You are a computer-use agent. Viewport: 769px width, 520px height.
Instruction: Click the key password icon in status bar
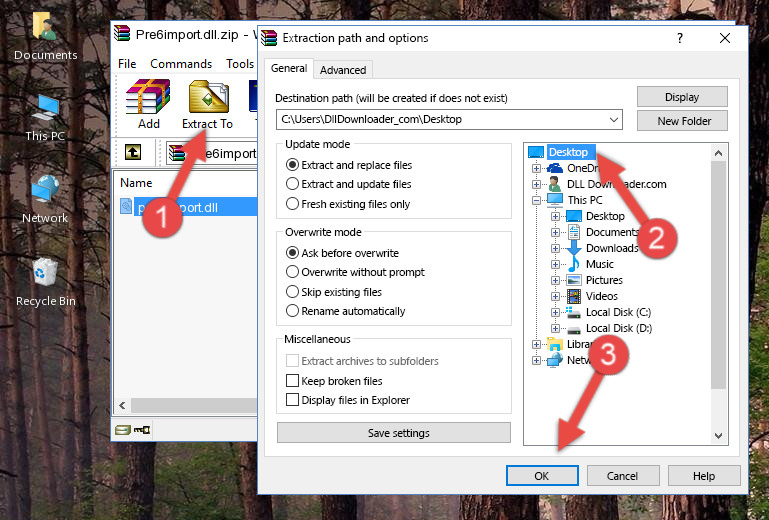(142, 430)
